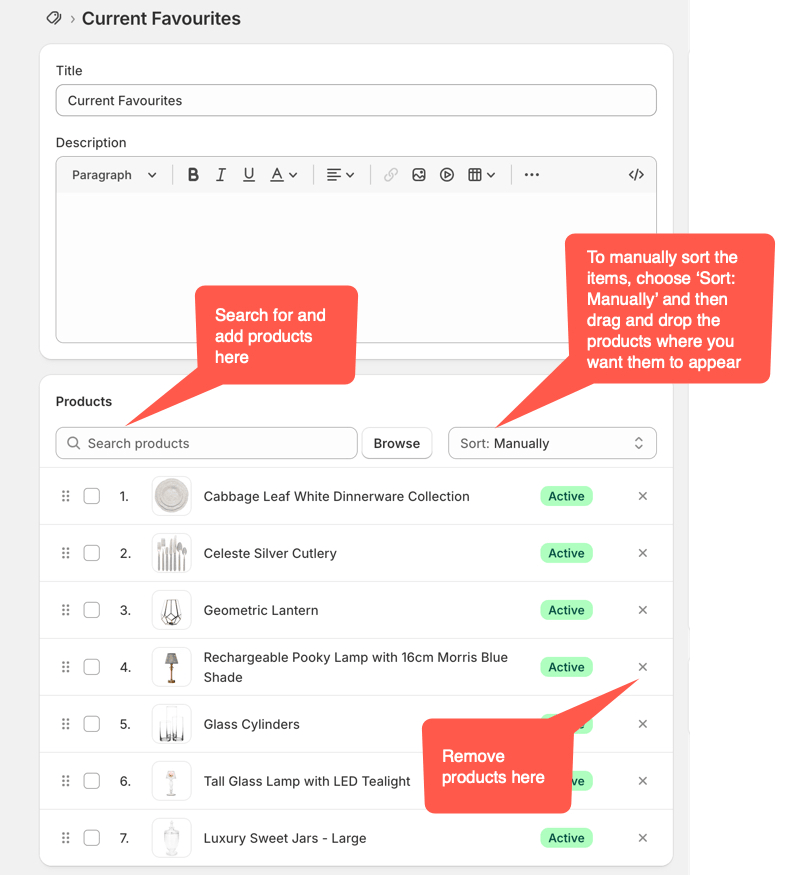The width and height of the screenshot is (803, 875).
Task: Apply italic formatting in the description editor
Action: tap(221, 174)
